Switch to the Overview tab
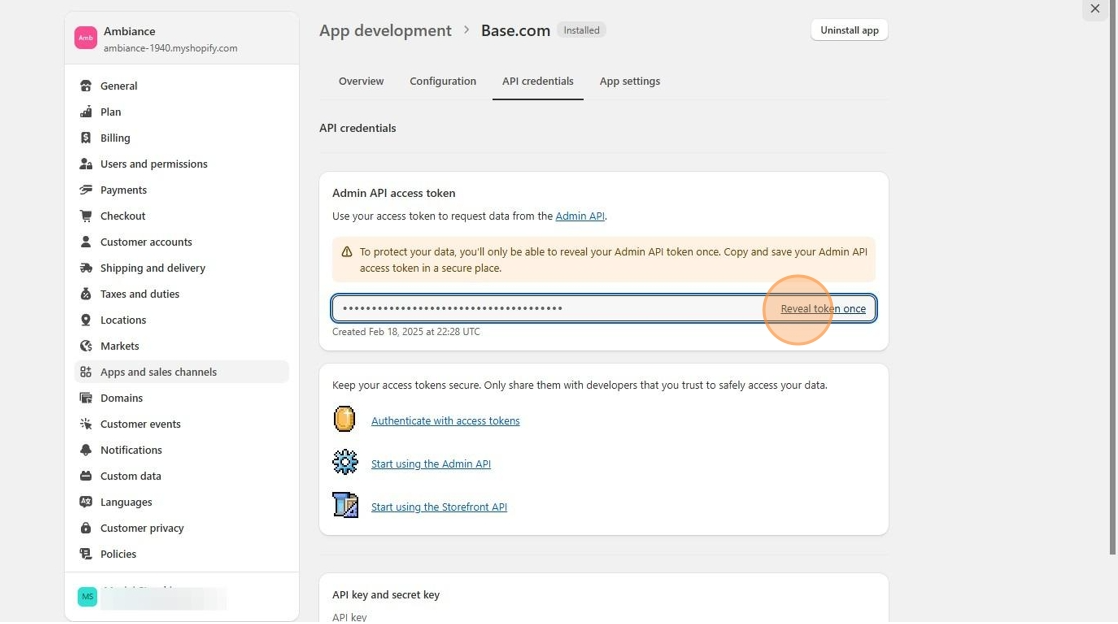This screenshot has width=1118, height=624. click(x=361, y=81)
